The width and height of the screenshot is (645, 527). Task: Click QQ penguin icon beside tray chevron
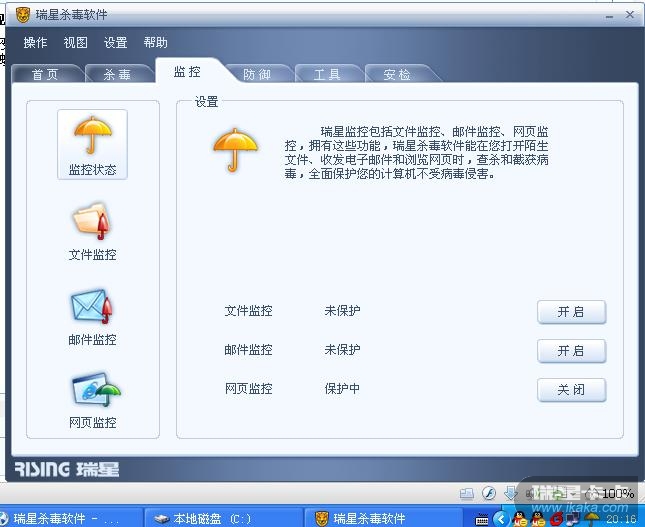520,519
